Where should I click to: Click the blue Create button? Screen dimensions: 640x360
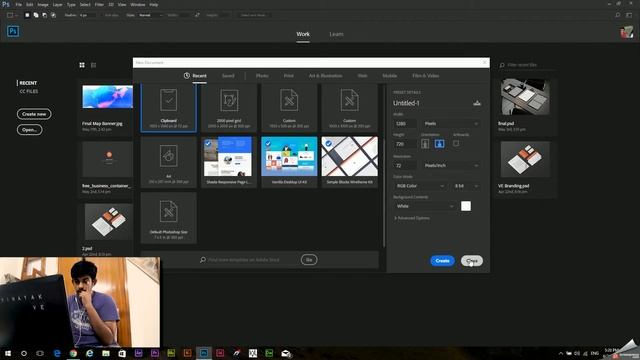click(442, 260)
